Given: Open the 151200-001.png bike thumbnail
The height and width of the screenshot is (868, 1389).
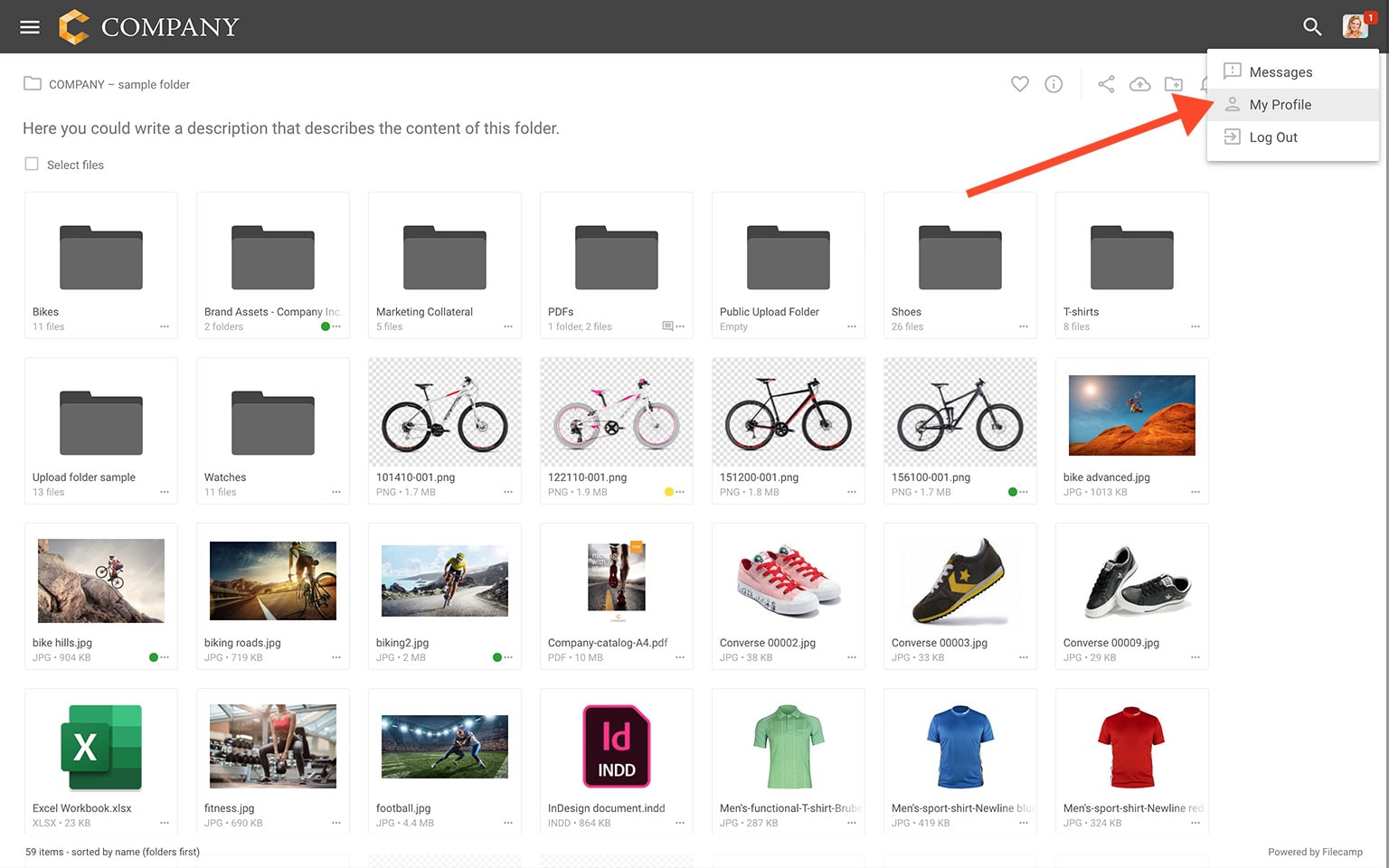Looking at the screenshot, I should [x=789, y=412].
